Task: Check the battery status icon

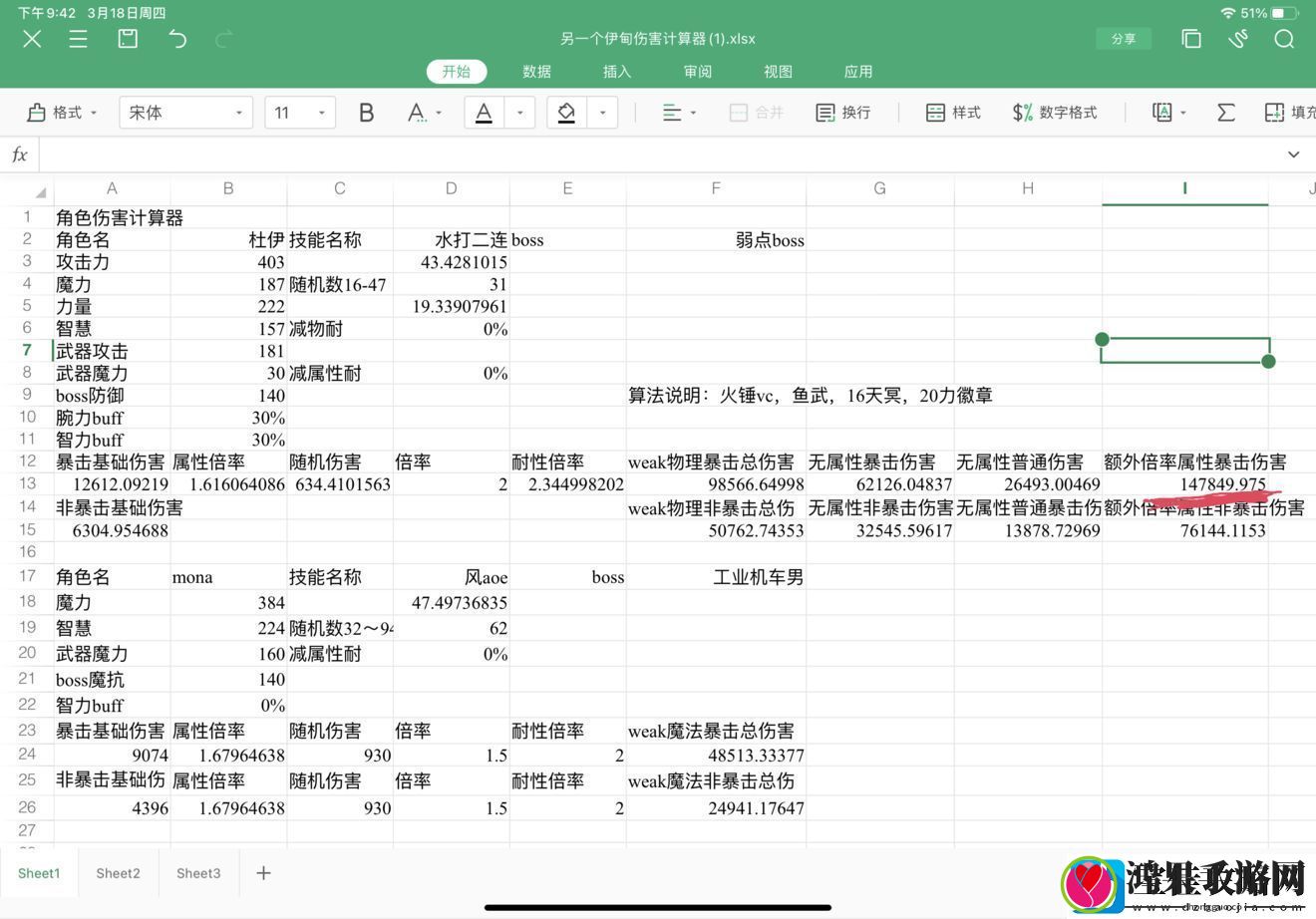Action: point(1285,13)
